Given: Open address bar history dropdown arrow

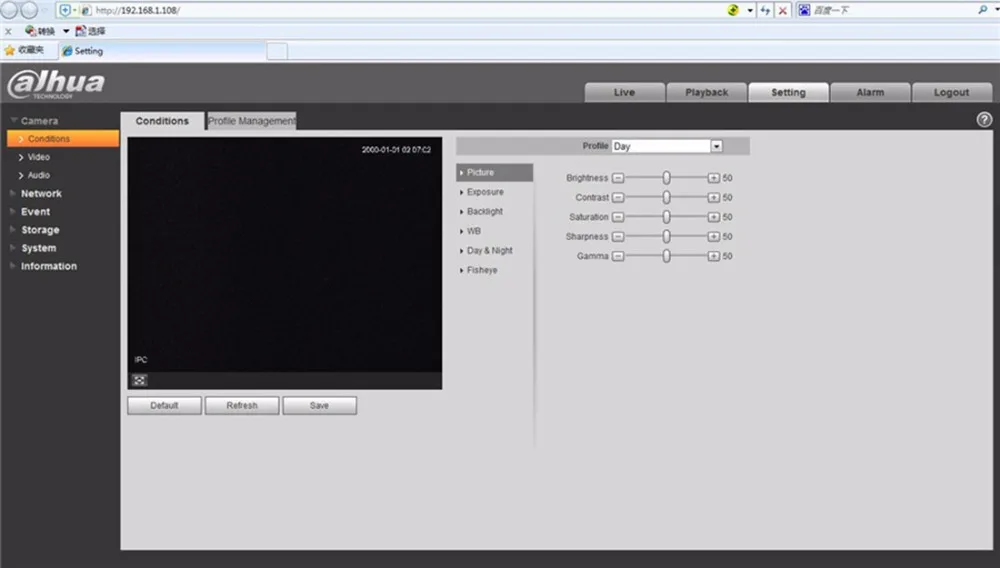Looking at the screenshot, I should tap(750, 10).
